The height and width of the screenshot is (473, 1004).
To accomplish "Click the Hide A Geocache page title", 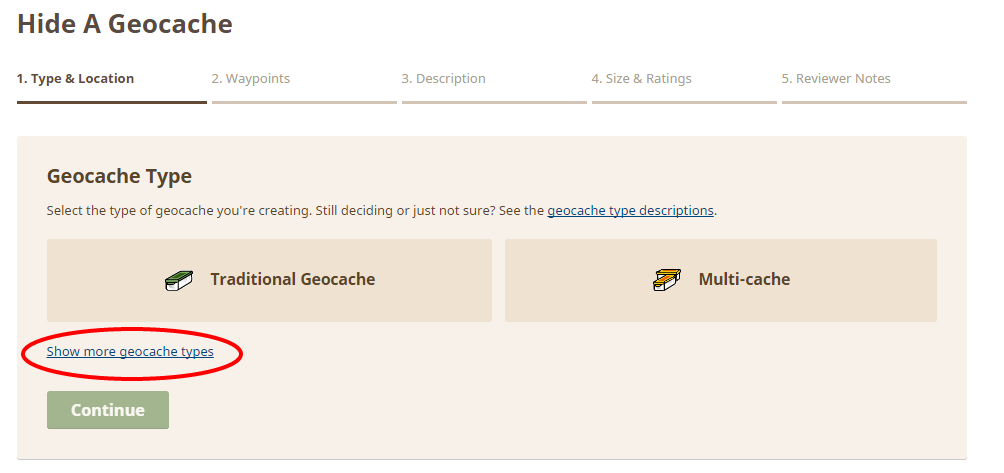I will (125, 24).
